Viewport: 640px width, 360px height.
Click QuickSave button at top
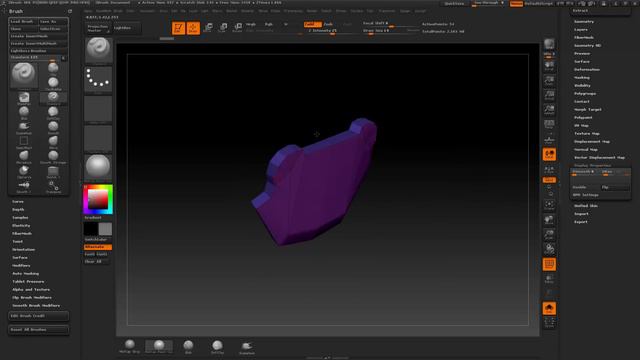click(x=454, y=3)
